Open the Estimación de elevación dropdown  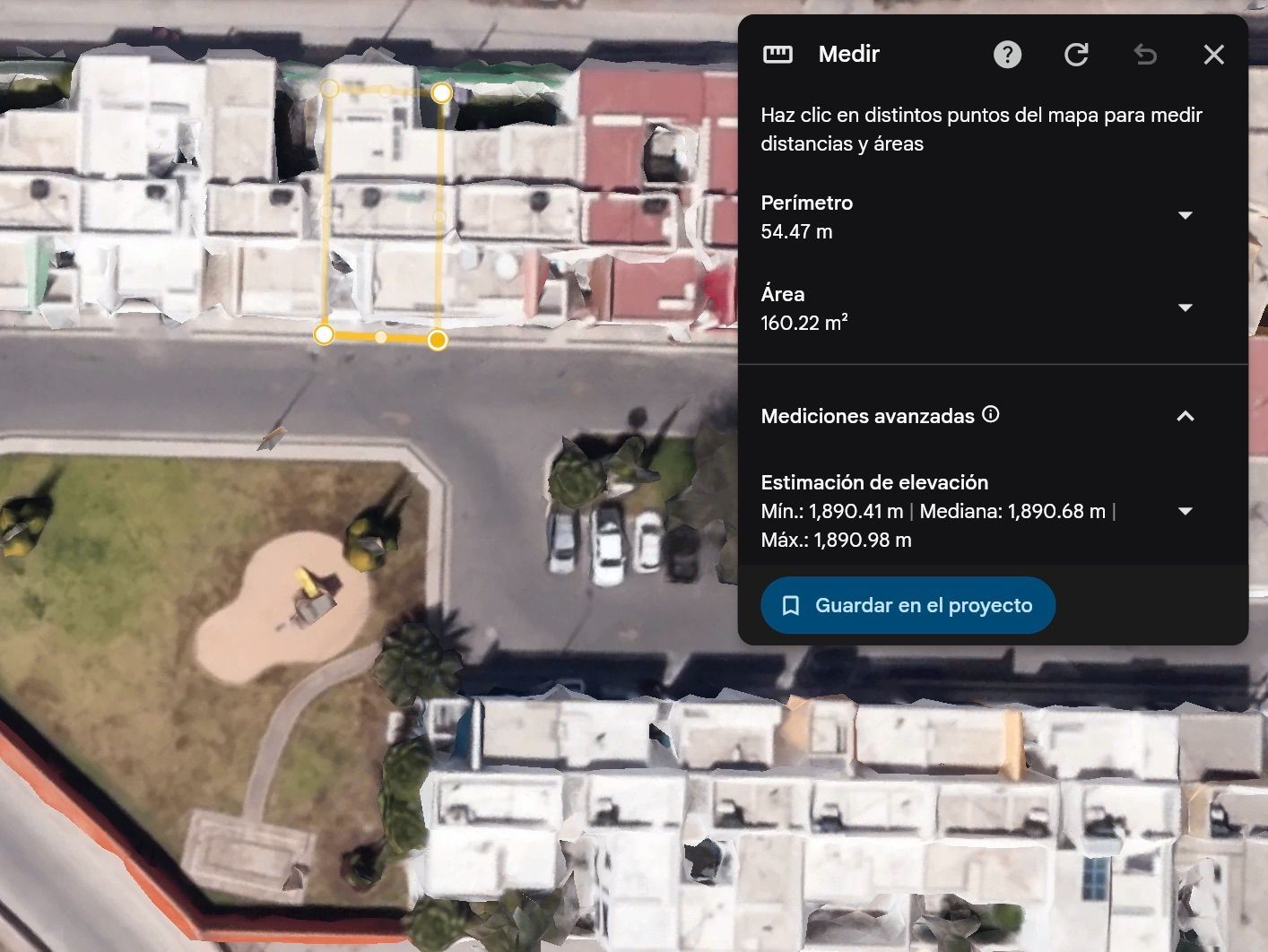coord(1185,511)
